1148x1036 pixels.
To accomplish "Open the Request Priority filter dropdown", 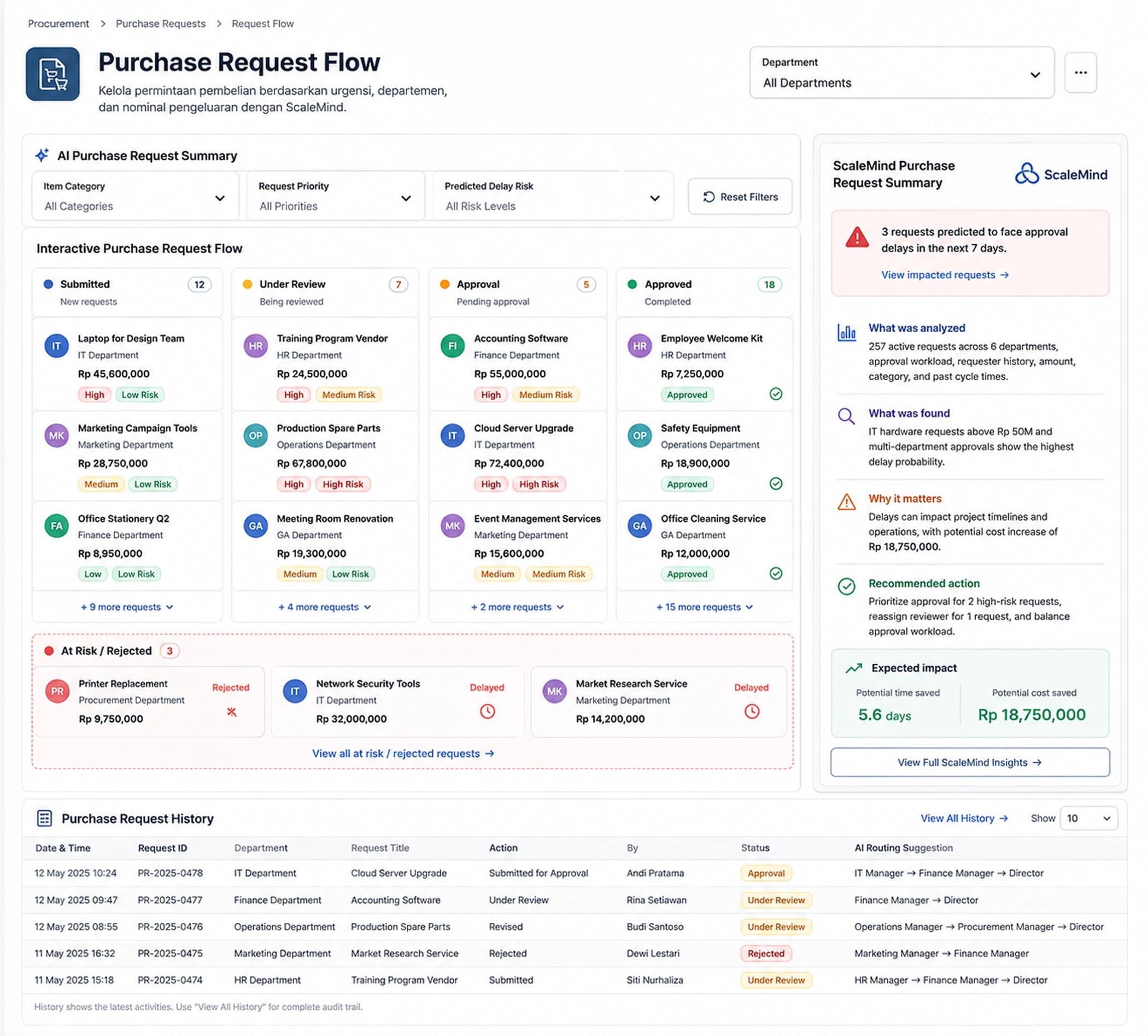I will click(x=336, y=196).
